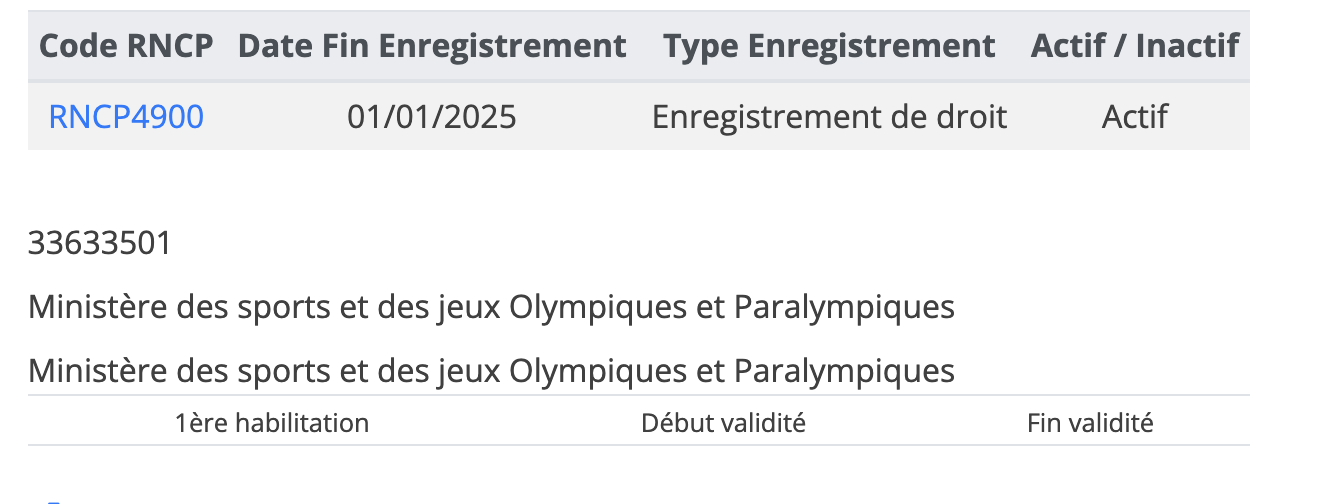Click the 1ère habilitation column header
Screen dimensions: 1344x504
click(272, 423)
